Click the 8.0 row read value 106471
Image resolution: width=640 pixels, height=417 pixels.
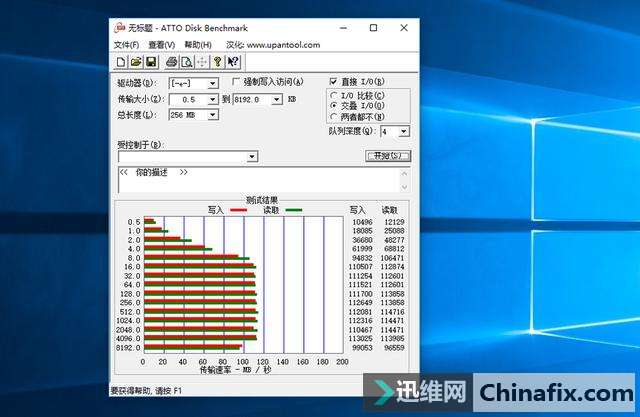[392, 258]
